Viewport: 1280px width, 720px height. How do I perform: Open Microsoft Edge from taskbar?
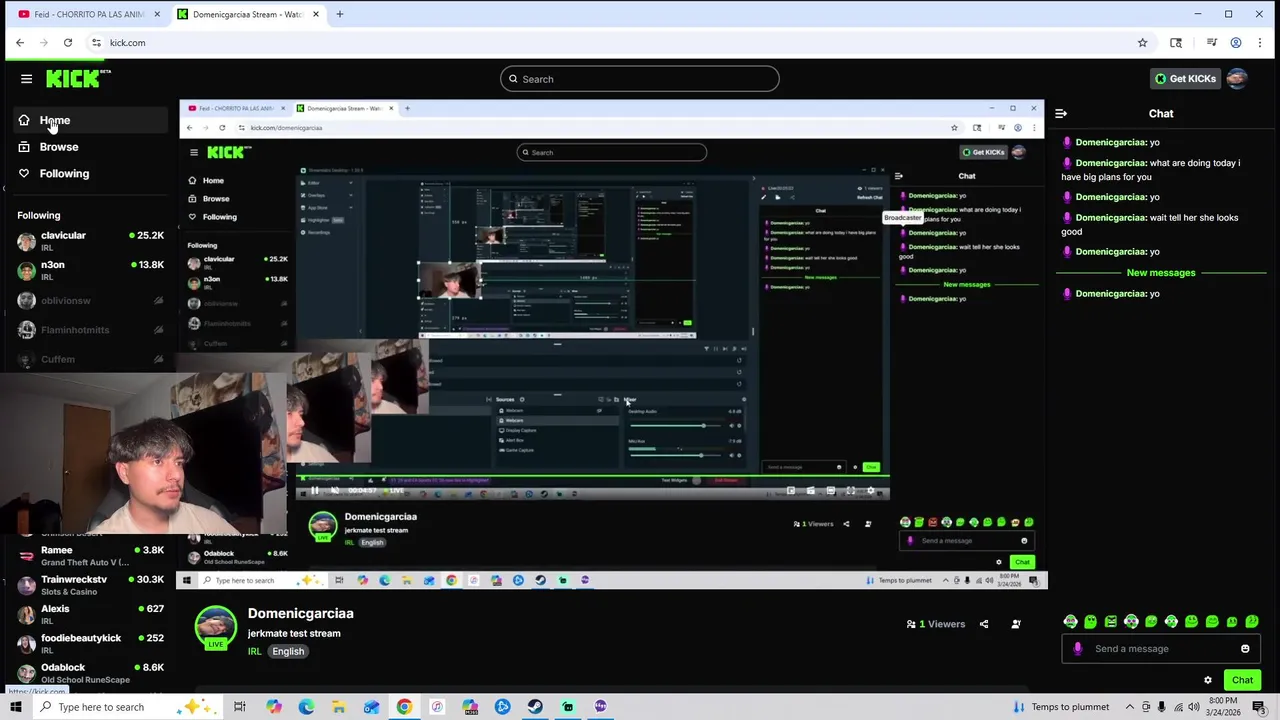click(306, 707)
